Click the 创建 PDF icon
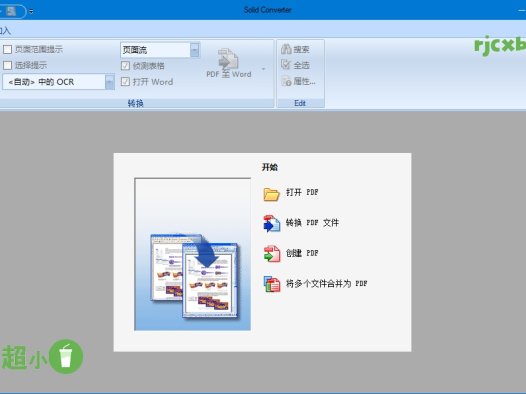 pyautogui.click(x=271, y=254)
